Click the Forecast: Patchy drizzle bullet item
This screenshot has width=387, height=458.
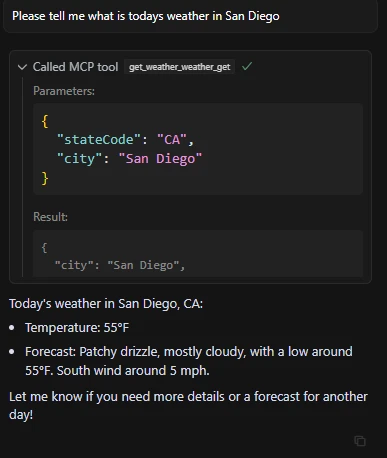tap(189, 361)
